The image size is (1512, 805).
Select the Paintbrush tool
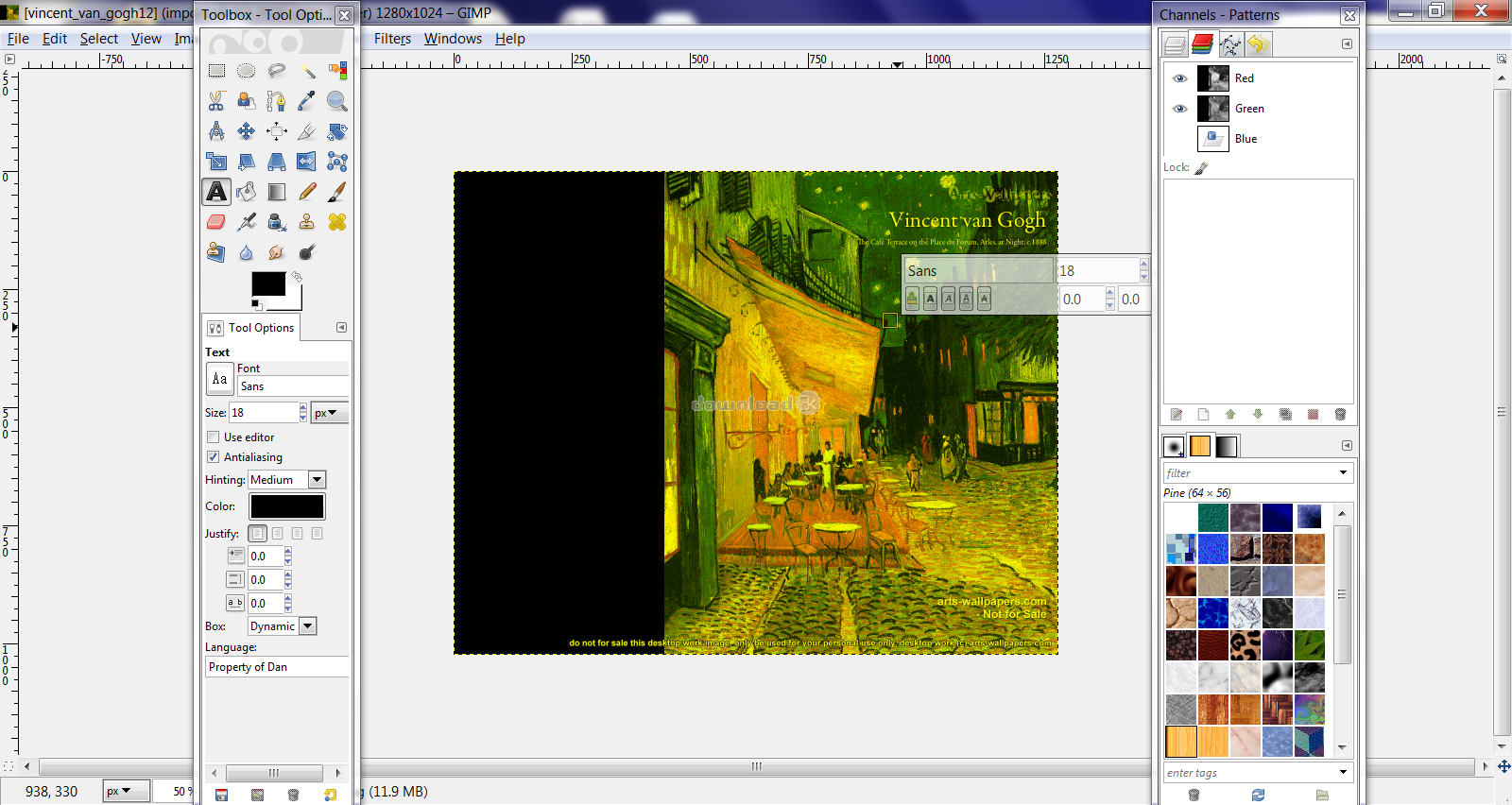tap(337, 192)
